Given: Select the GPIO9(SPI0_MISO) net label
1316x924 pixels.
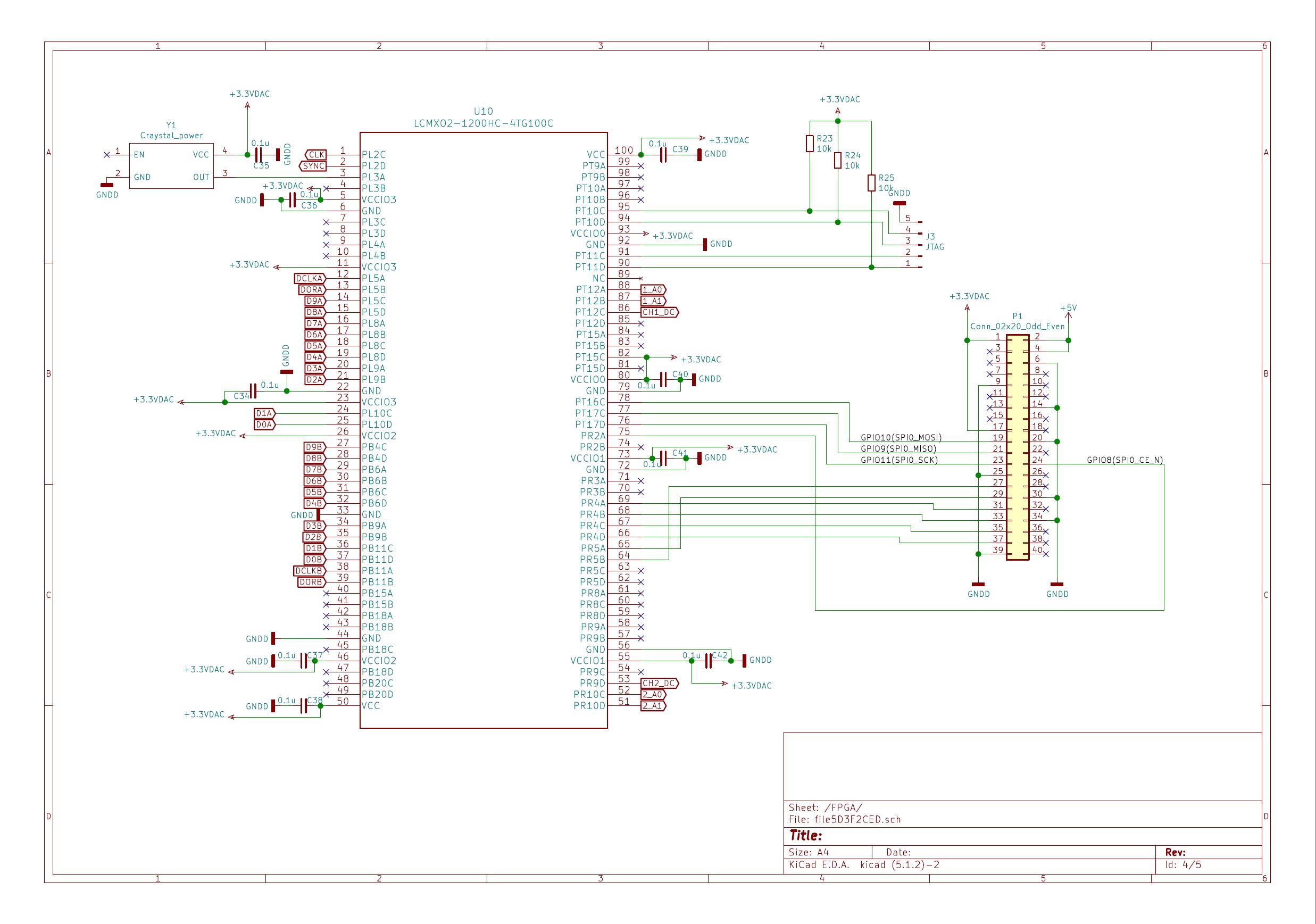Looking at the screenshot, I should pos(898,449).
